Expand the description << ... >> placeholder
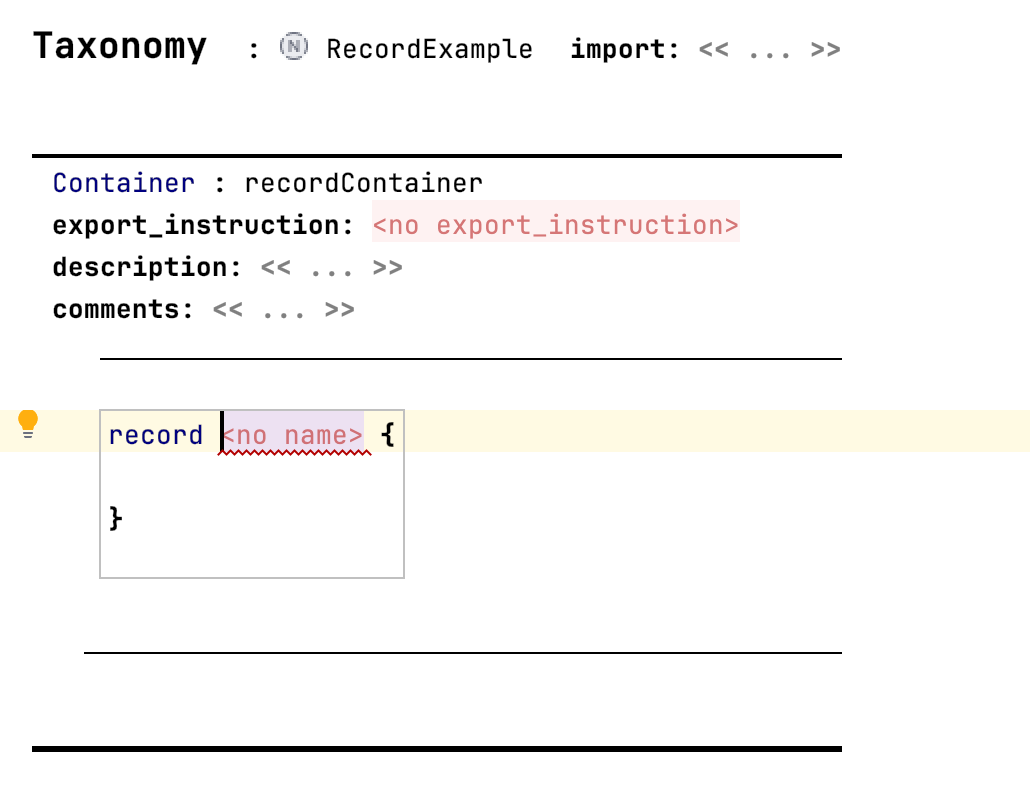The width and height of the screenshot is (1030, 802). [x=331, y=268]
